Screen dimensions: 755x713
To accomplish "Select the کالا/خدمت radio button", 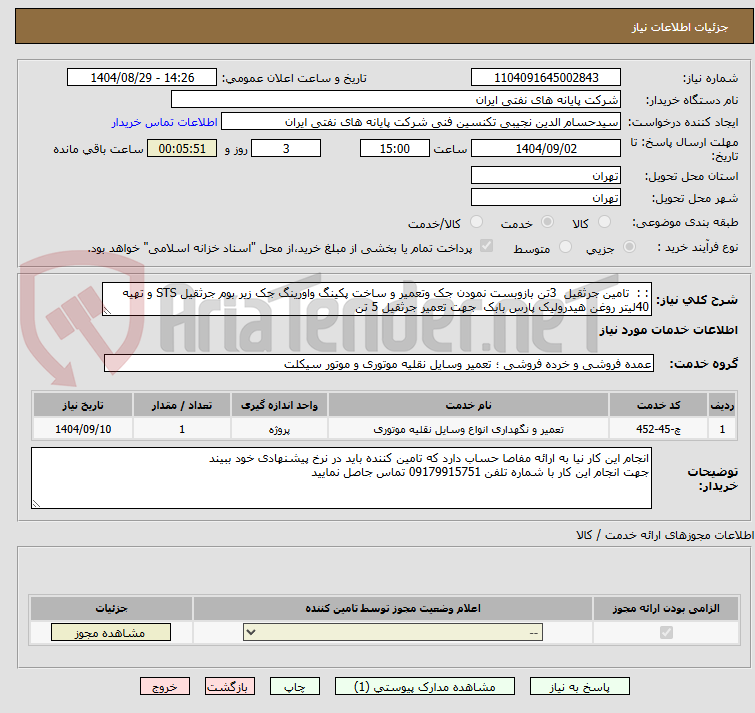I will point(476,222).
